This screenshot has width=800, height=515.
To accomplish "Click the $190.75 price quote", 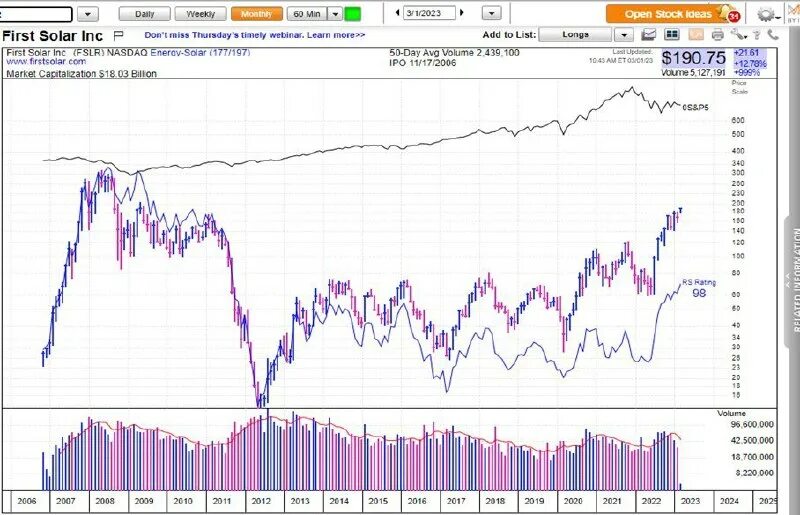I will 694,58.
